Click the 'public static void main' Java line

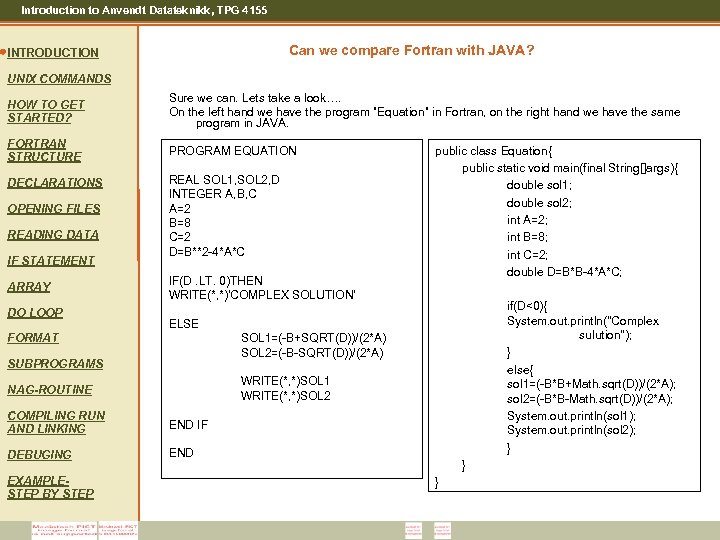(x=570, y=168)
